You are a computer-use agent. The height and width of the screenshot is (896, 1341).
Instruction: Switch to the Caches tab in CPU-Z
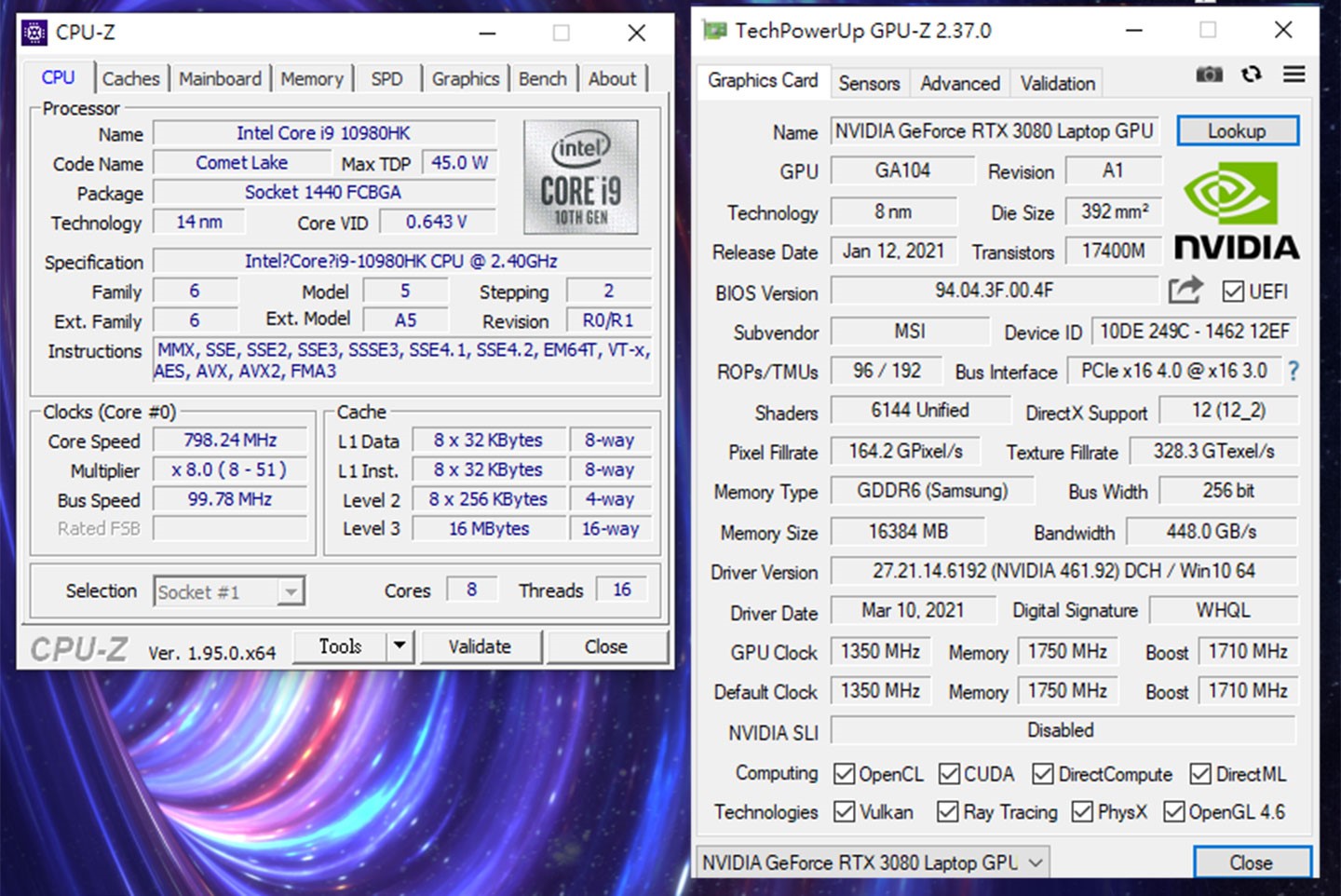[130, 79]
